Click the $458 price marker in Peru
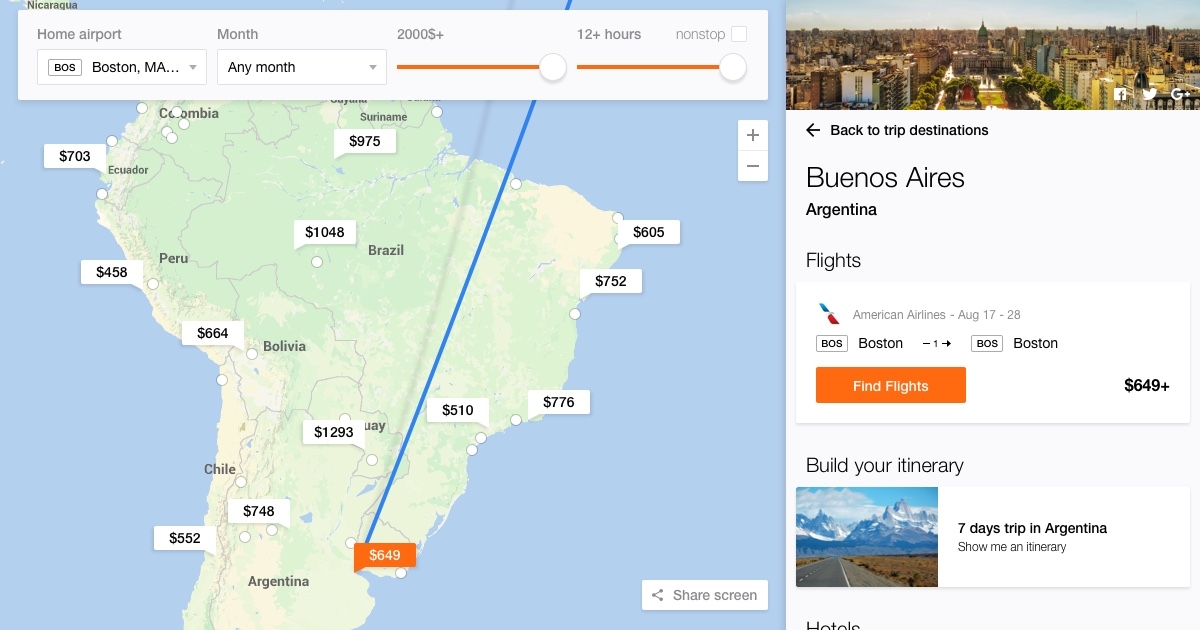Screen dimensions: 1200x630 [112, 272]
